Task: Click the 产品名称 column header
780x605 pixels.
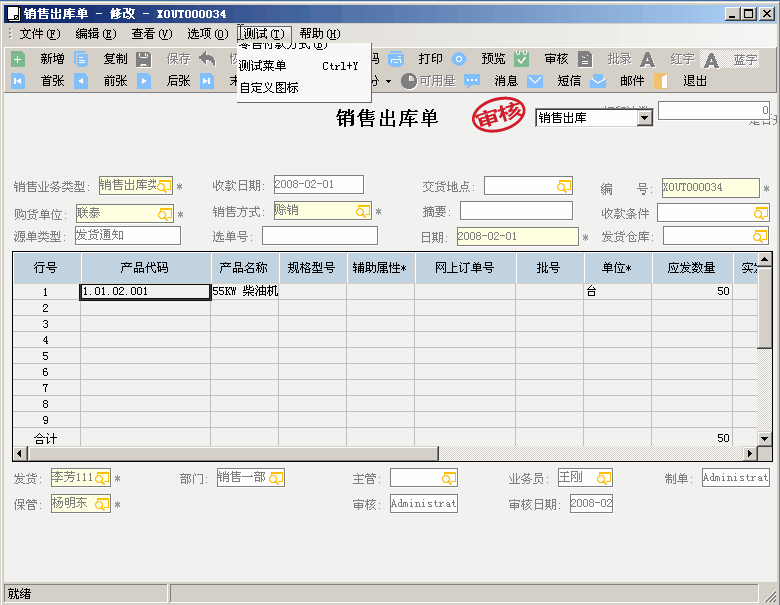Action: pos(245,268)
